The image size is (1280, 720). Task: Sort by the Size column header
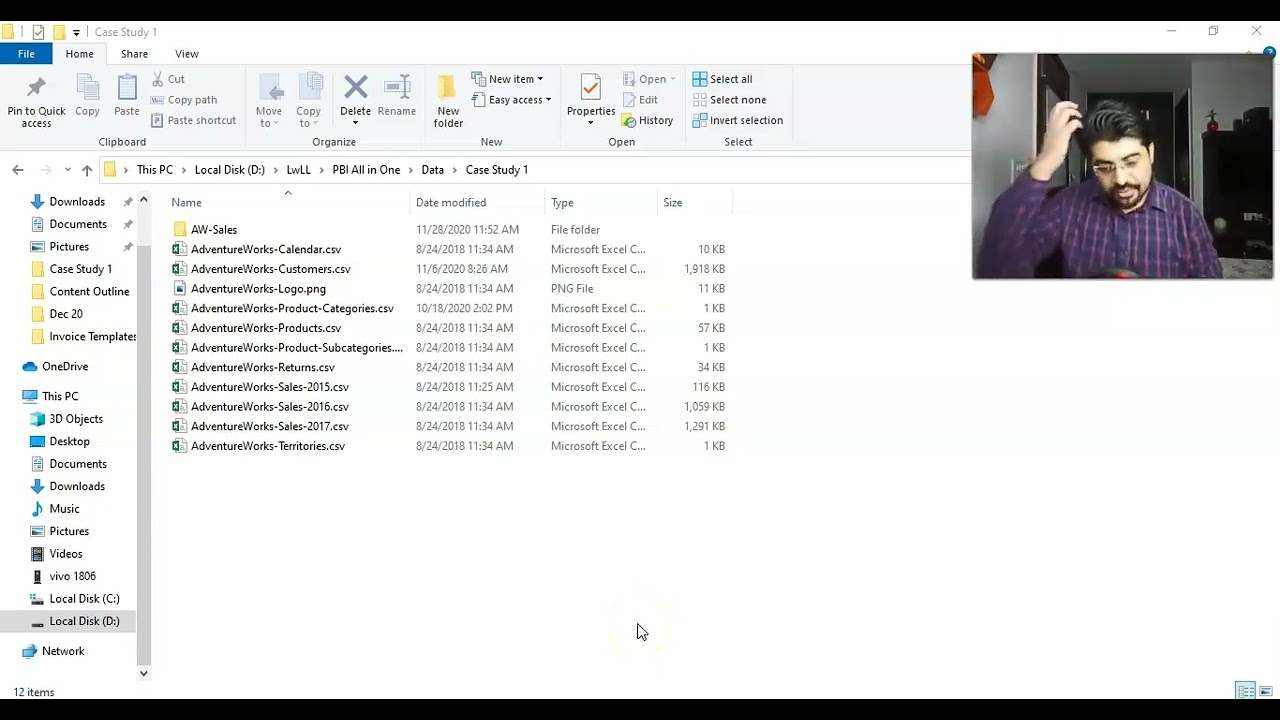click(x=695, y=203)
